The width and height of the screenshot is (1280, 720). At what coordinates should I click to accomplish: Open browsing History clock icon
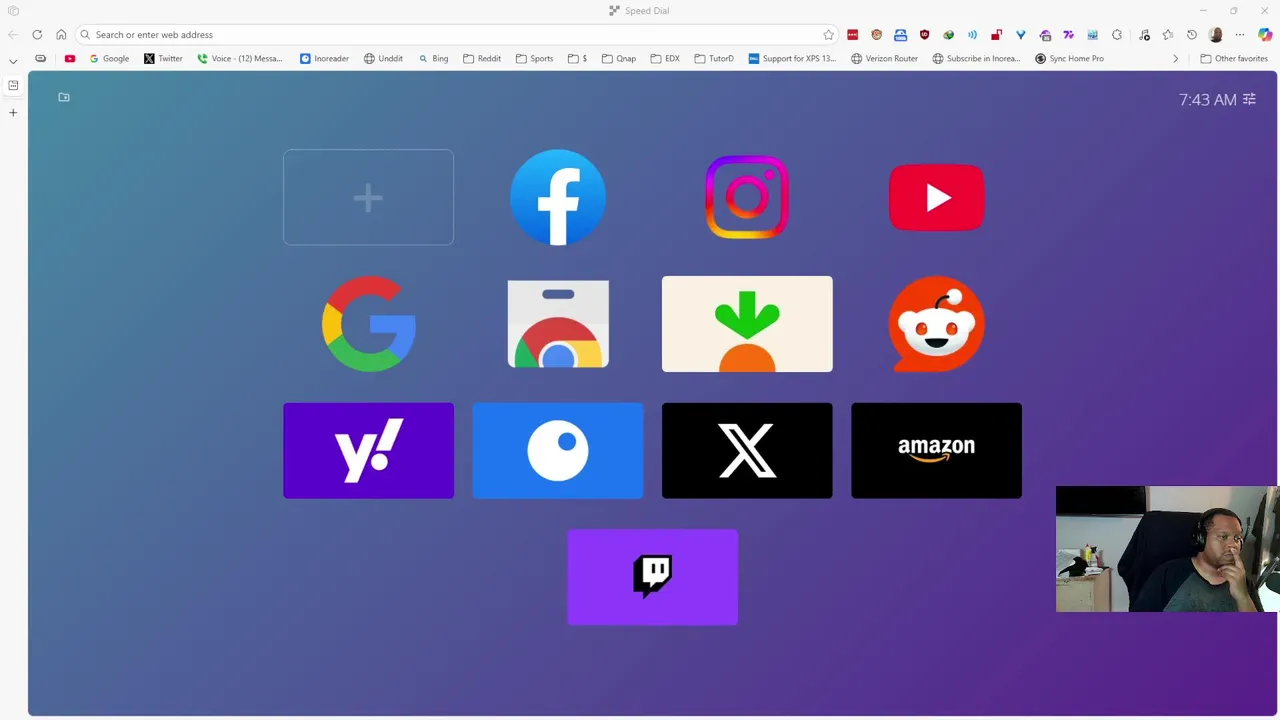tap(1191, 35)
